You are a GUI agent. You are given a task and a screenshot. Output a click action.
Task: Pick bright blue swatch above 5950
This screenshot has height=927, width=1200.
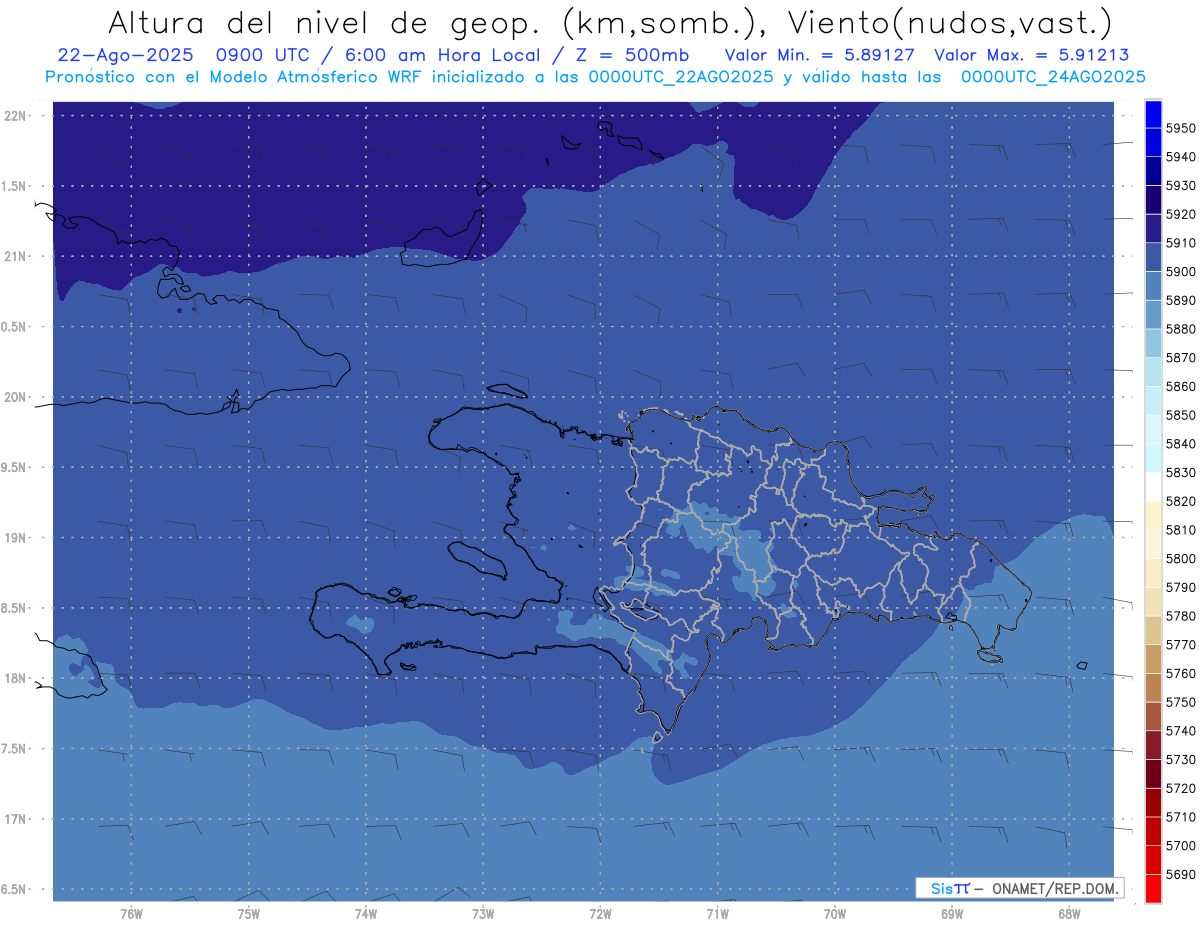pos(1152,114)
